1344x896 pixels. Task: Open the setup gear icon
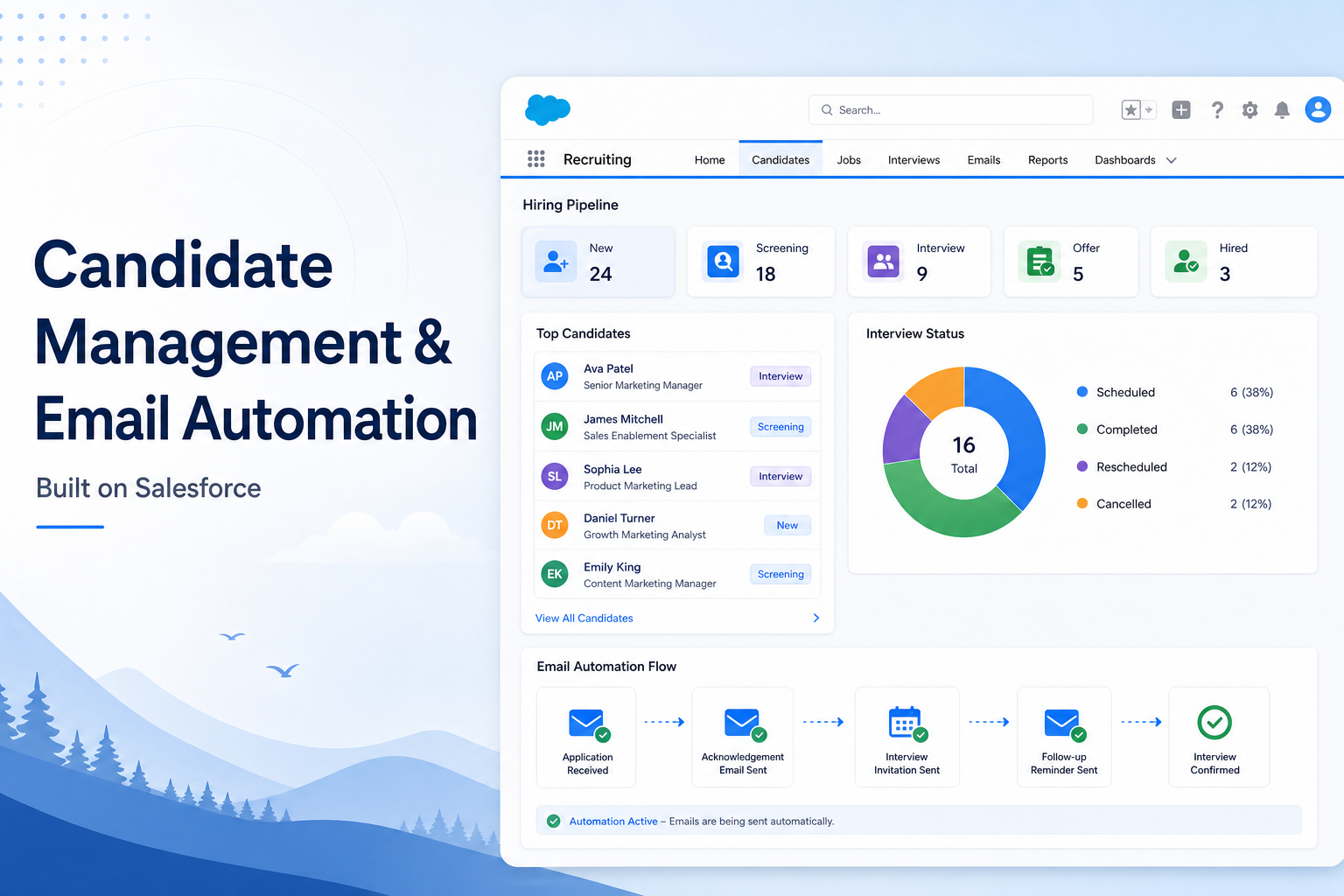[x=1250, y=110]
